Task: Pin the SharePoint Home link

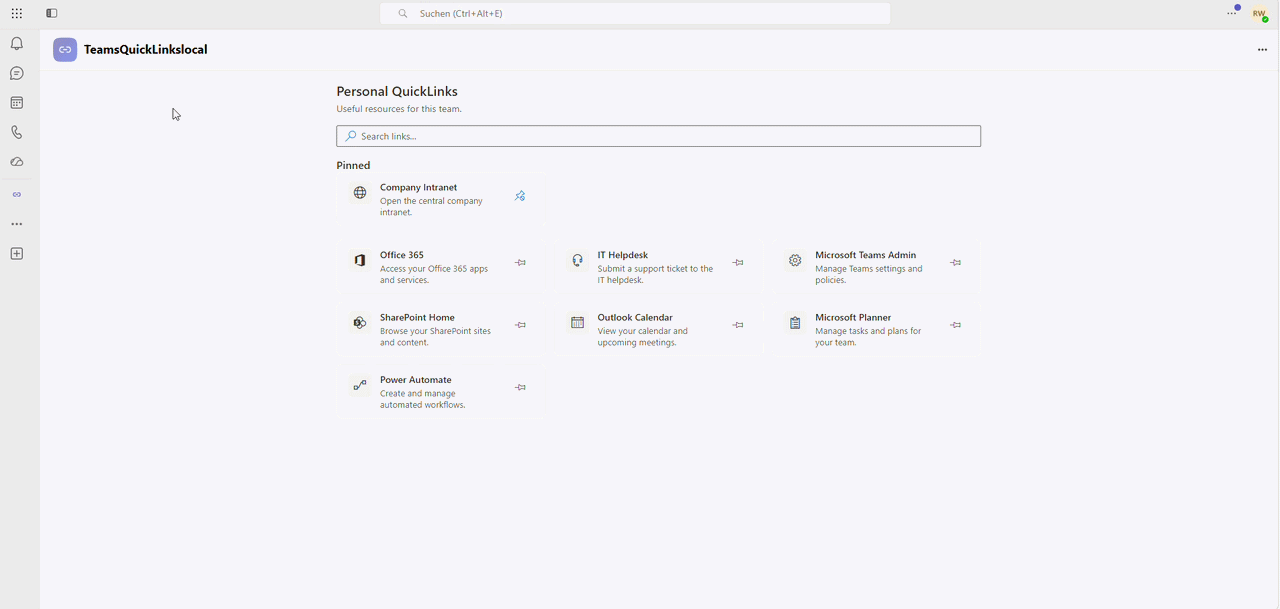Action: tap(521, 325)
